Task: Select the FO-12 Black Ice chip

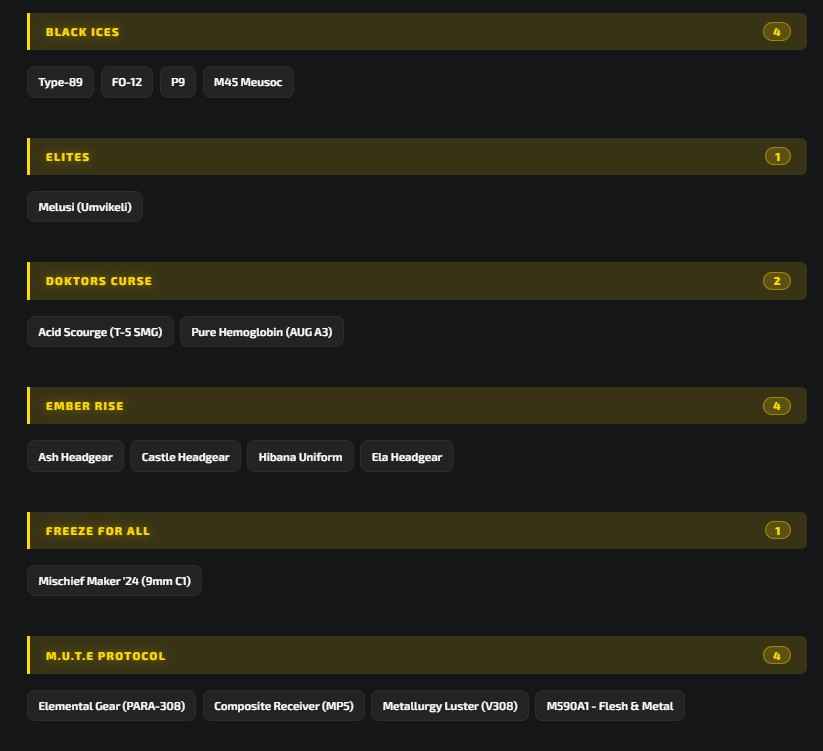Action: [x=126, y=82]
